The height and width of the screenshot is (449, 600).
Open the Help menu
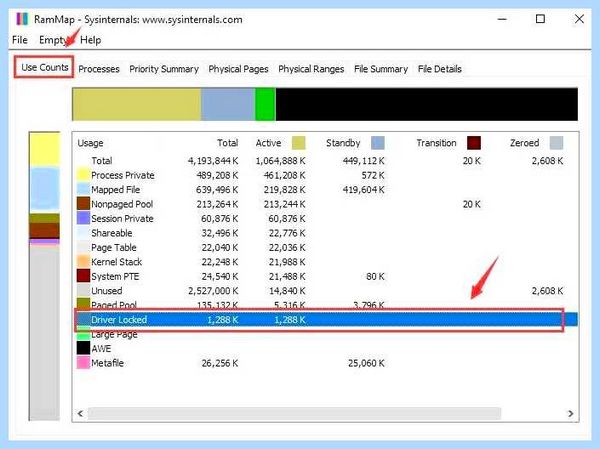[x=91, y=40]
